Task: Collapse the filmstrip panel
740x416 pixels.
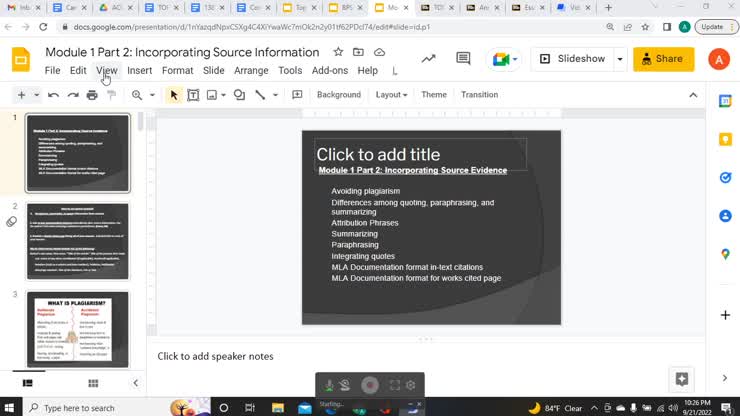Action: 135,383
